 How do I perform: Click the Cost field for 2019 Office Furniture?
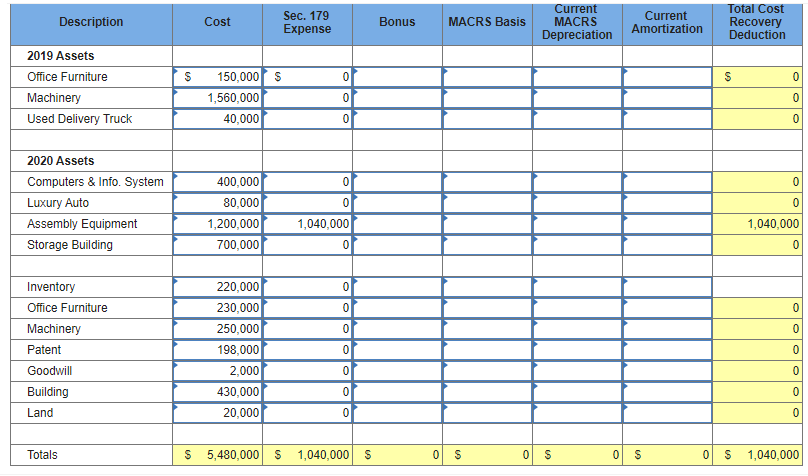[217, 77]
